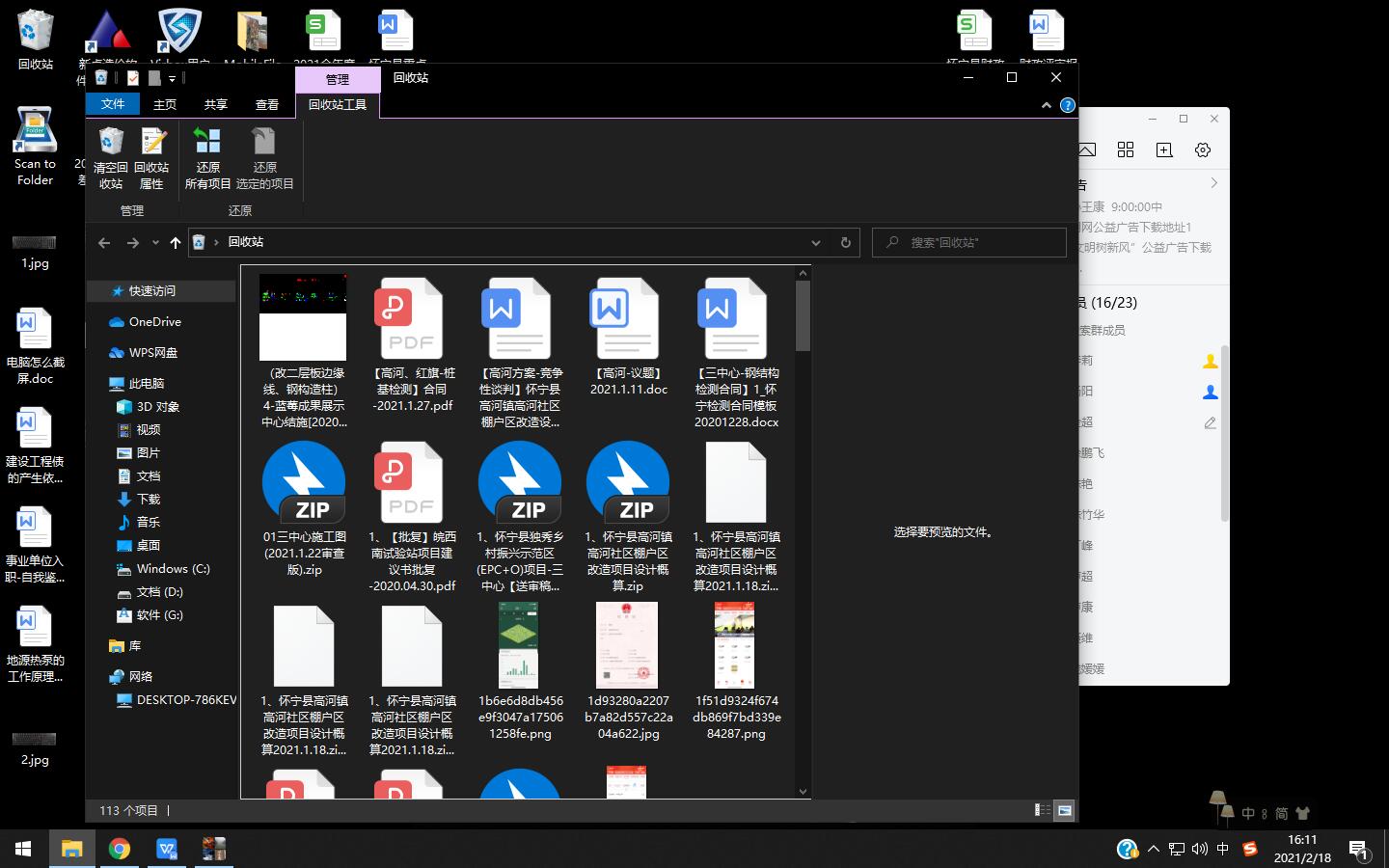Open Explorer help via the question mark icon
The width and height of the screenshot is (1389, 868).
tap(1067, 105)
